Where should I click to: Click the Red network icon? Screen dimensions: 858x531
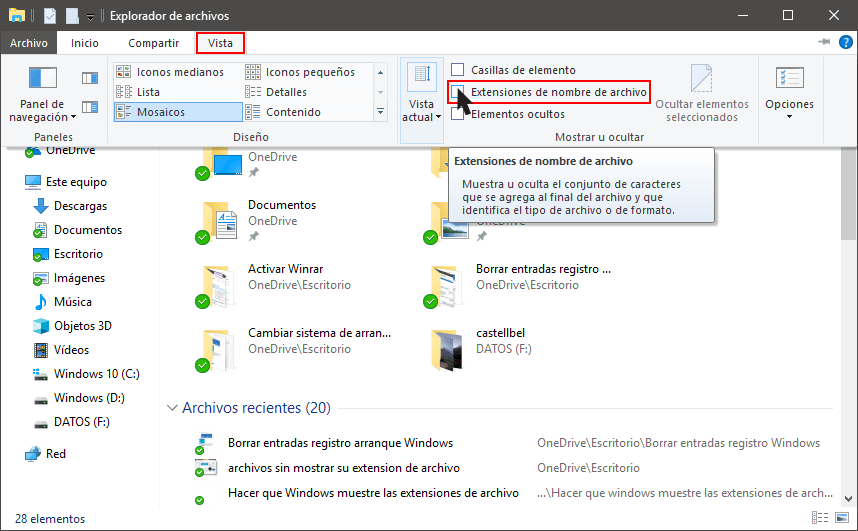click(x=33, y=454)
